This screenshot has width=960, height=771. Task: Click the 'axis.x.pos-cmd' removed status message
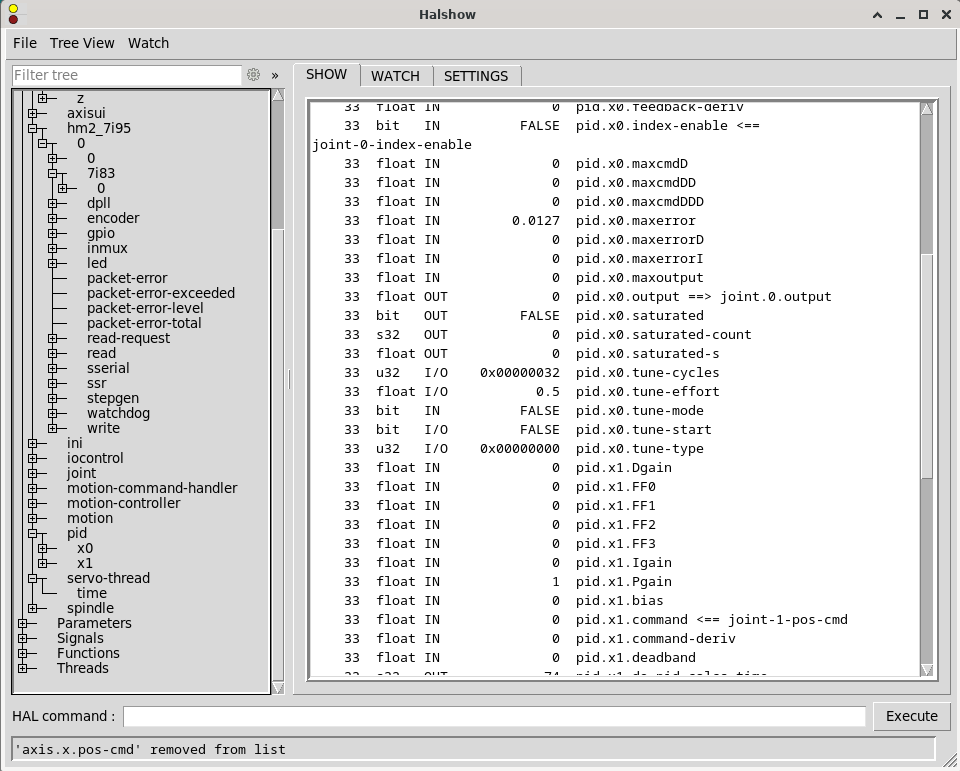[151, 749]
